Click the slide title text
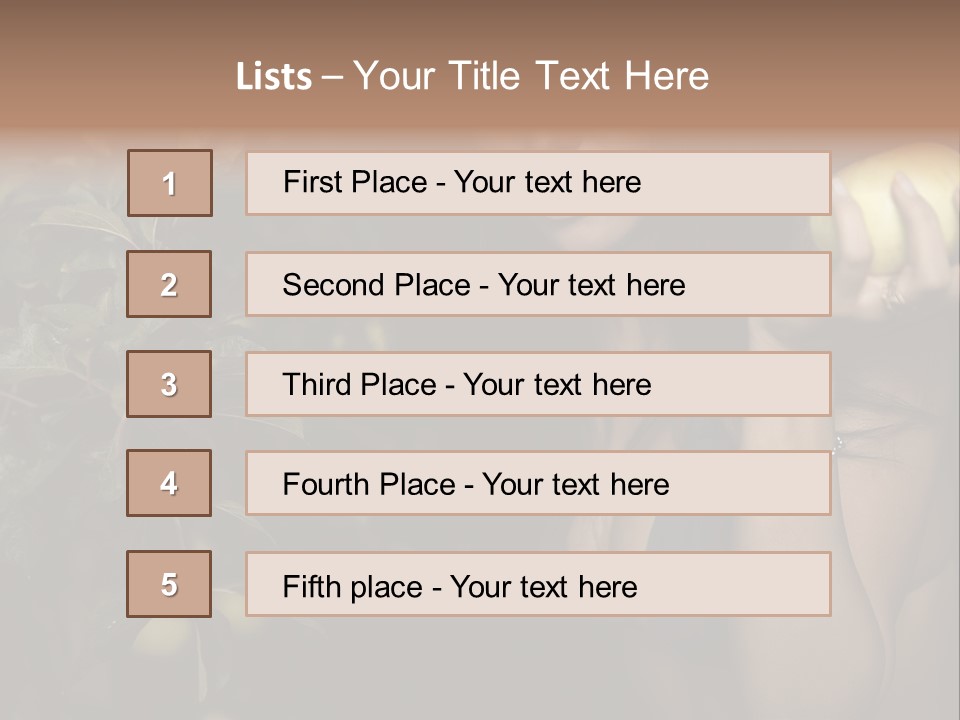 472,76
